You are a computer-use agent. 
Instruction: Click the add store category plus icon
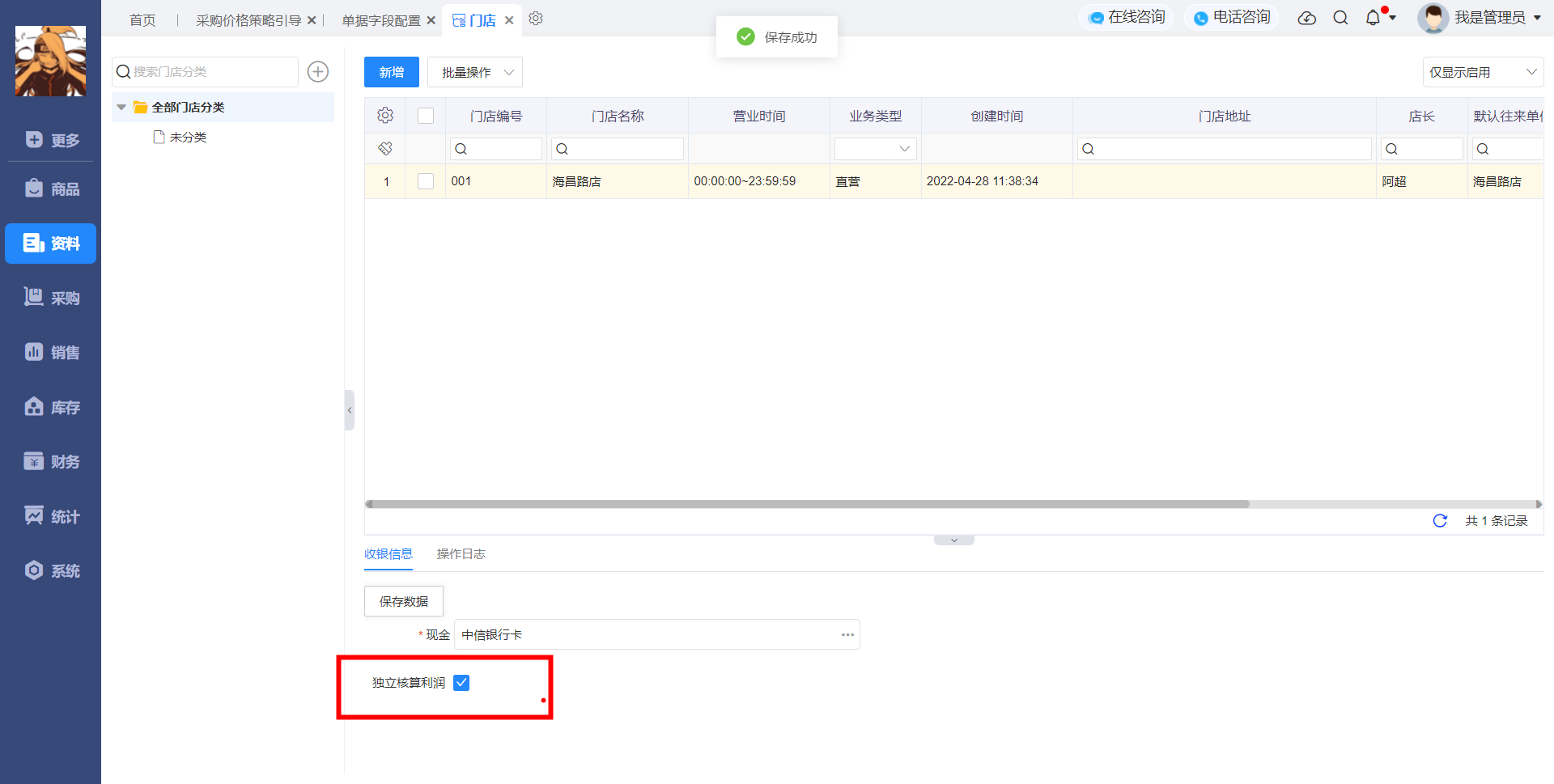point(318,72)
